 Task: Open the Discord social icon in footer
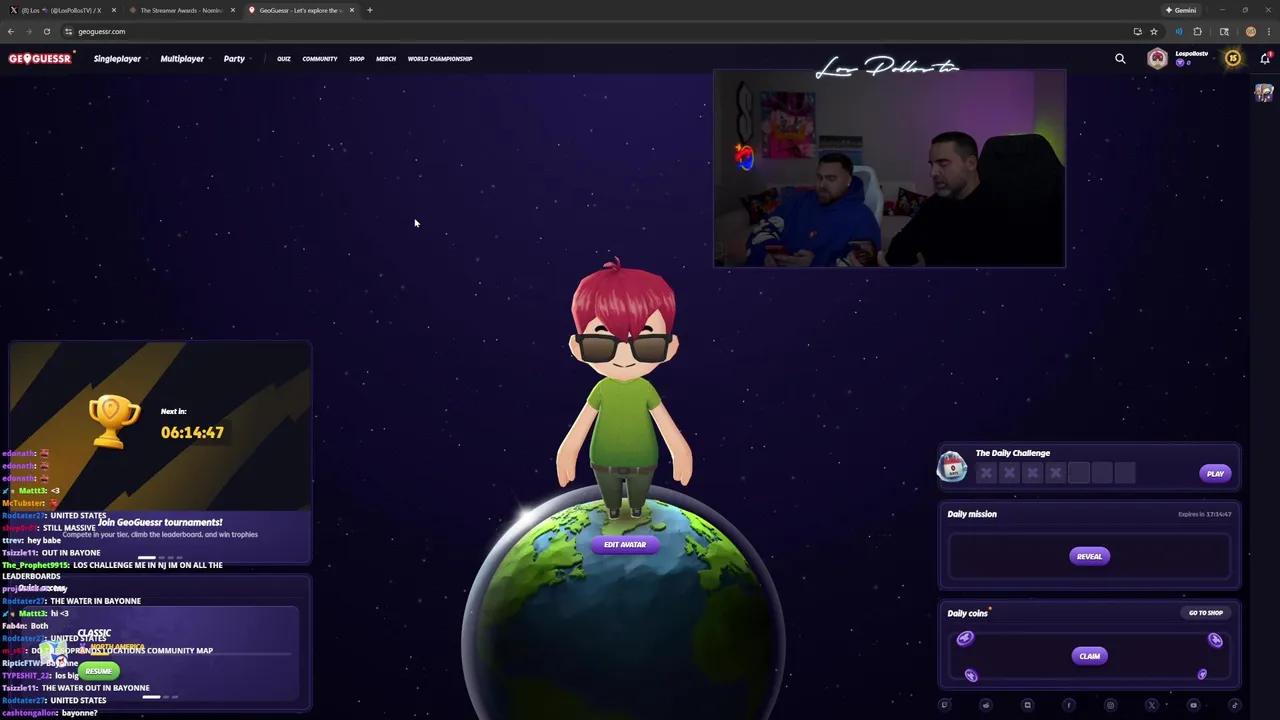[1027, 705]
